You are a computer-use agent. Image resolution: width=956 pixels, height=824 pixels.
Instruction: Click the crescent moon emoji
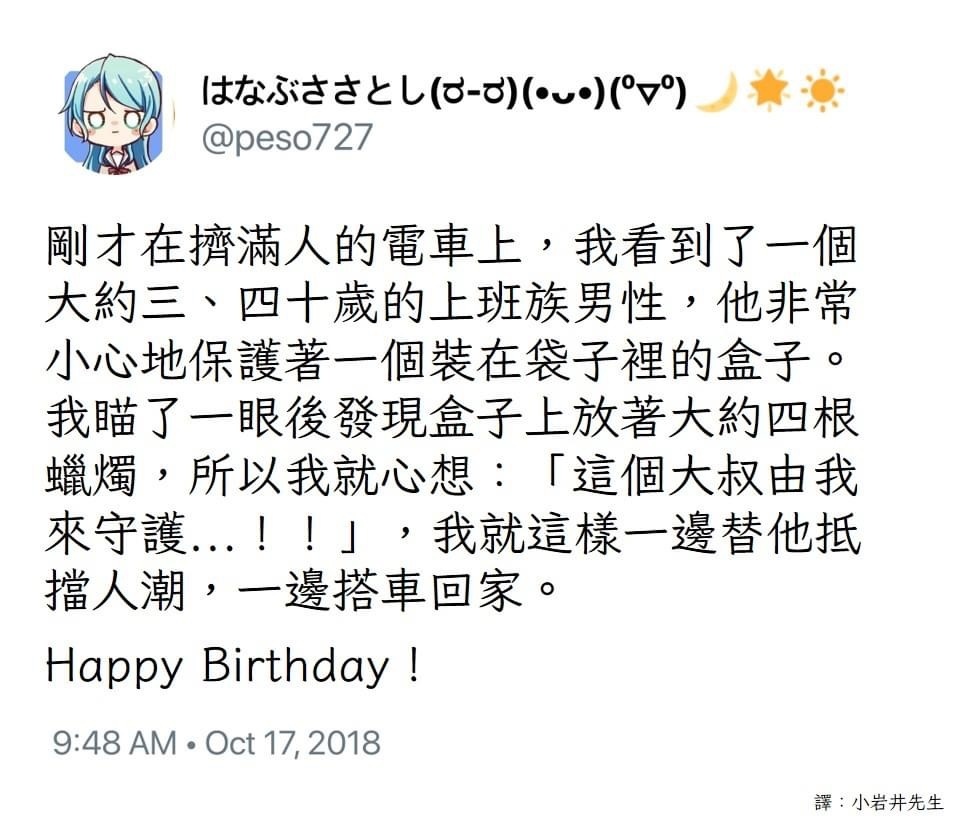click(715, 91)
